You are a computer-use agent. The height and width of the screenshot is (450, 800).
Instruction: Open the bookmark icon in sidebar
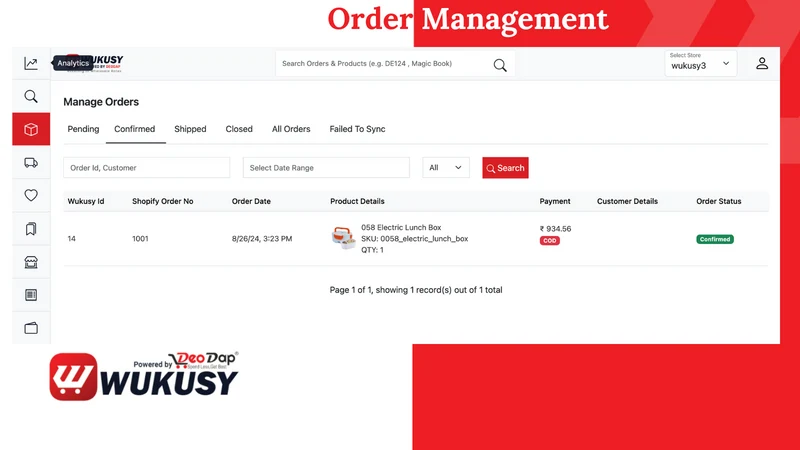[x=31, y=229]
